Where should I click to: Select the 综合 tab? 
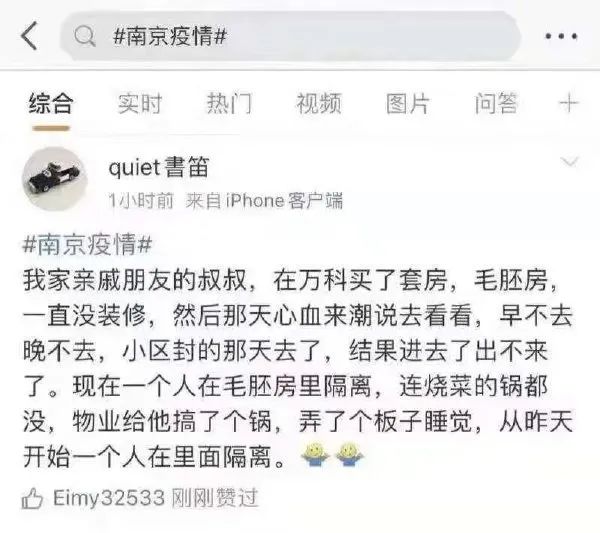coord(51,104)
